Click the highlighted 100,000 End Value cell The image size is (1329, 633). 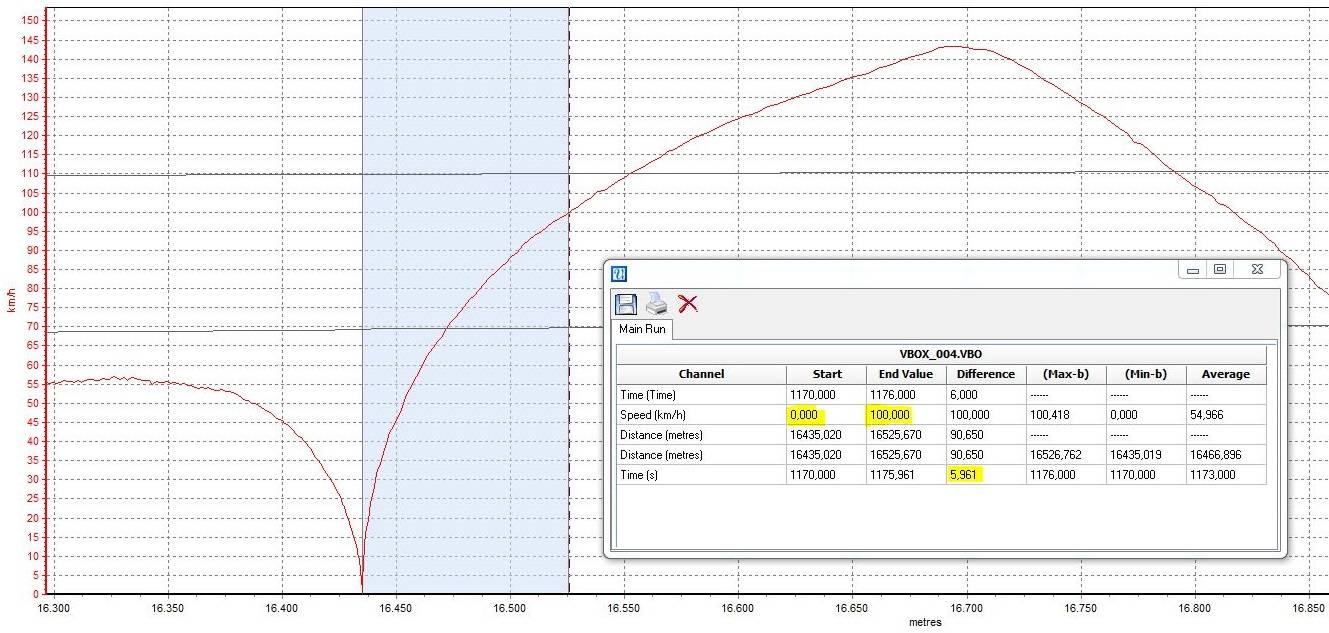pos(889,415)
